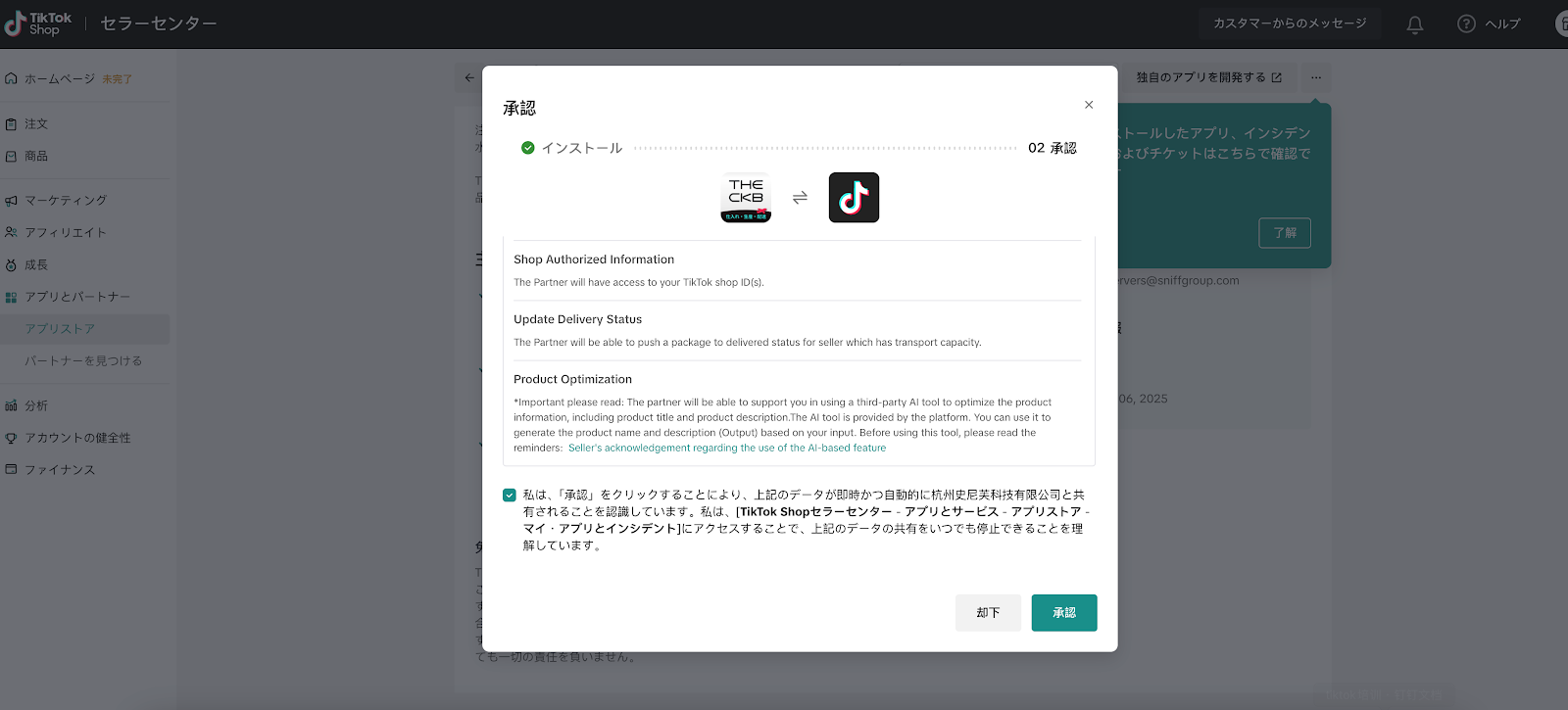Click the account health icon
The image size is (1568, 710).
tap(11, 438)
